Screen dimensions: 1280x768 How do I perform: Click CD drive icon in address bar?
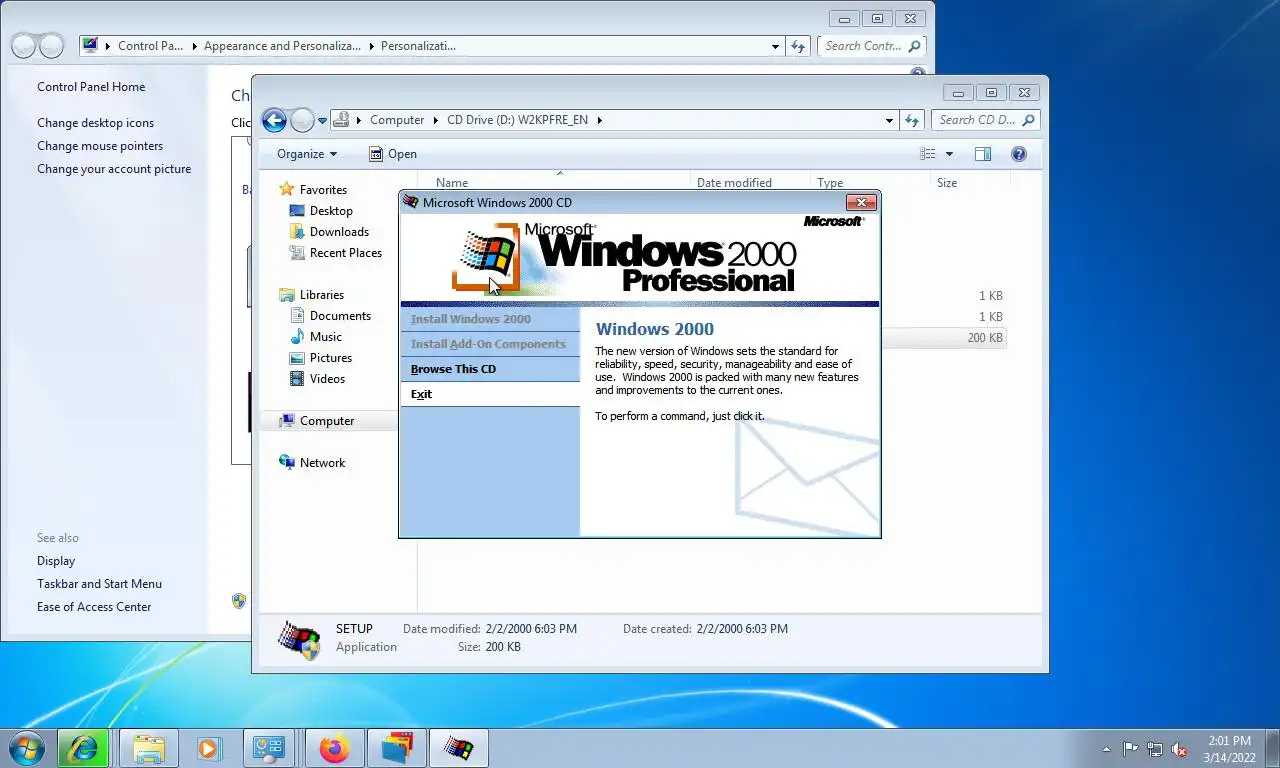342,120
